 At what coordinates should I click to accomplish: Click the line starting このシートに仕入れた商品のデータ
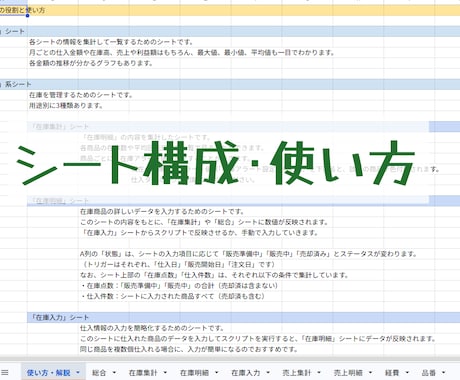coord(258,339)
